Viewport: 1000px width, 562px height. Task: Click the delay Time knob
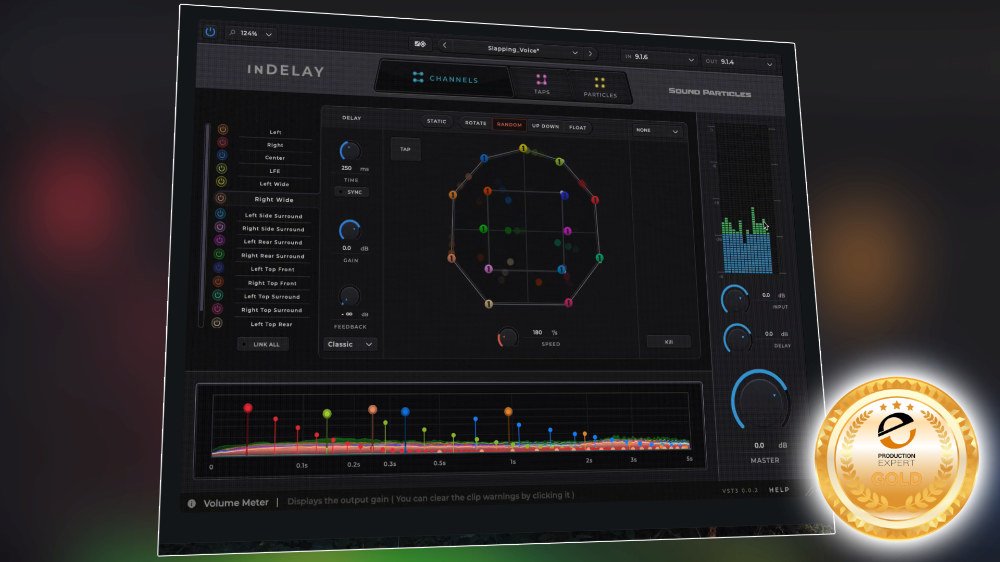[x=349, y=151]
